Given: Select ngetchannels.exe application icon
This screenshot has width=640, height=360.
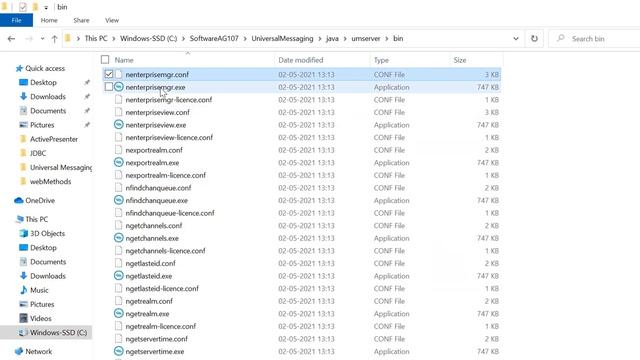Looking at the screenshot, I should tap(118, 238).
